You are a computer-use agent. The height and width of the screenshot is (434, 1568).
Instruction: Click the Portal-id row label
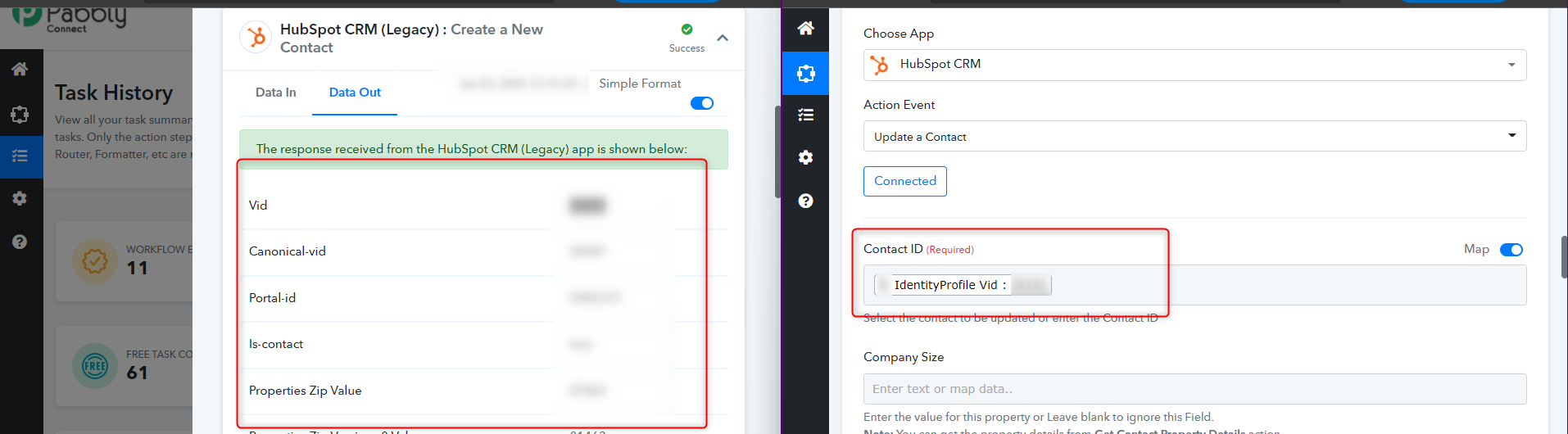tap(272, 298)
